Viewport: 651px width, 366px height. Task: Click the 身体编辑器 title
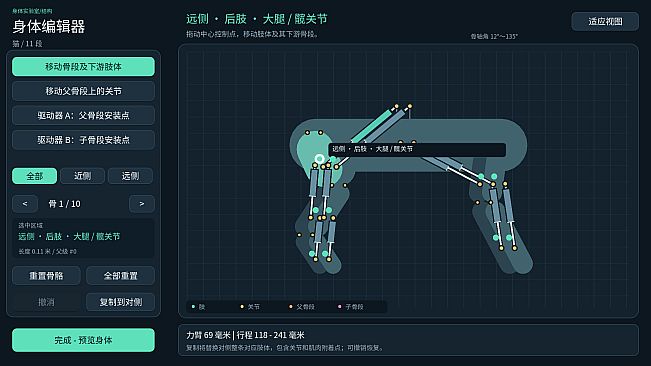49,27
